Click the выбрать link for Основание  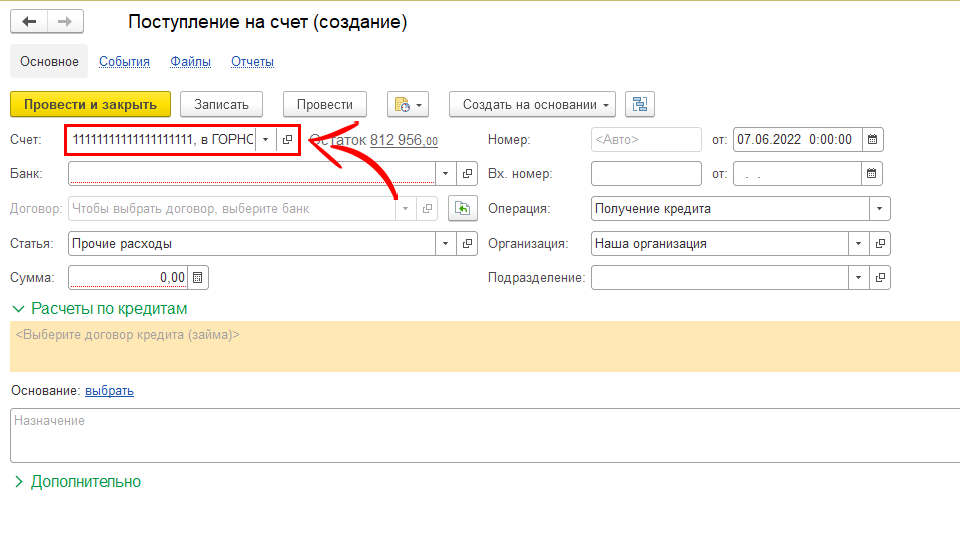(109, 391)
